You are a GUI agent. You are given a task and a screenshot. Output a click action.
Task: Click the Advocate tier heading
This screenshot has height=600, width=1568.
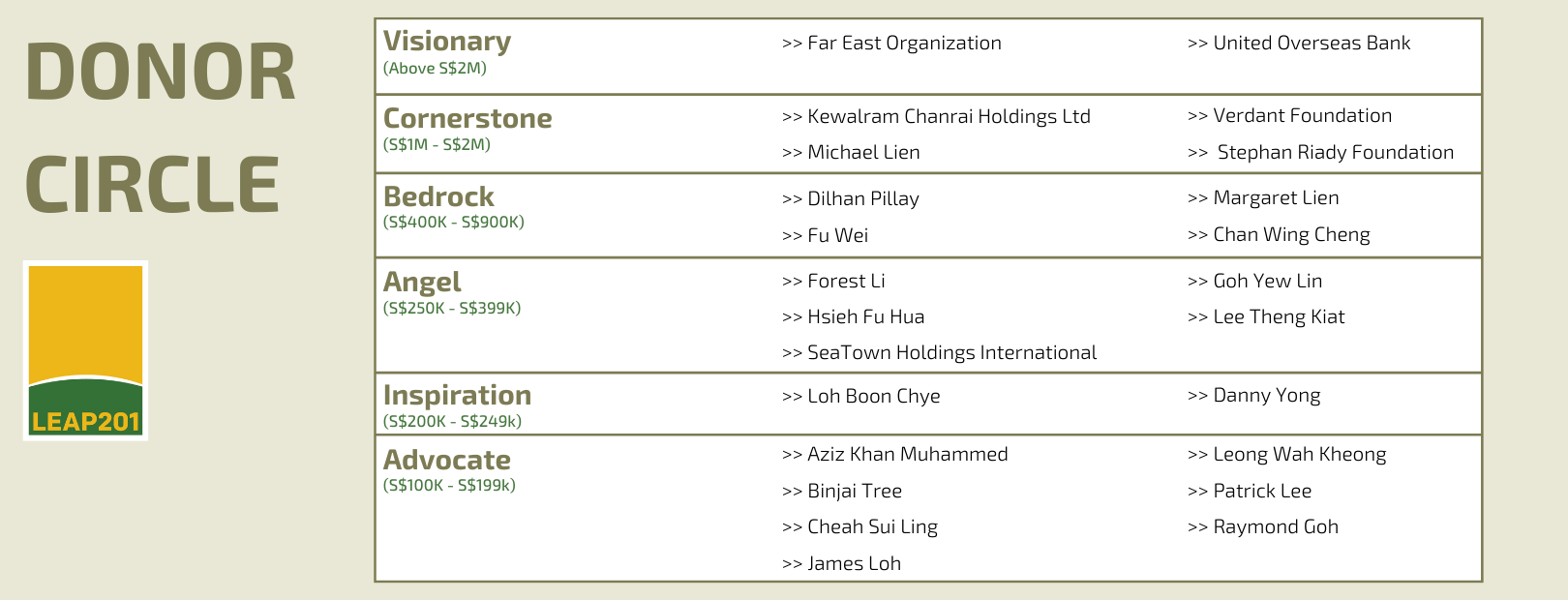(446, 460)
